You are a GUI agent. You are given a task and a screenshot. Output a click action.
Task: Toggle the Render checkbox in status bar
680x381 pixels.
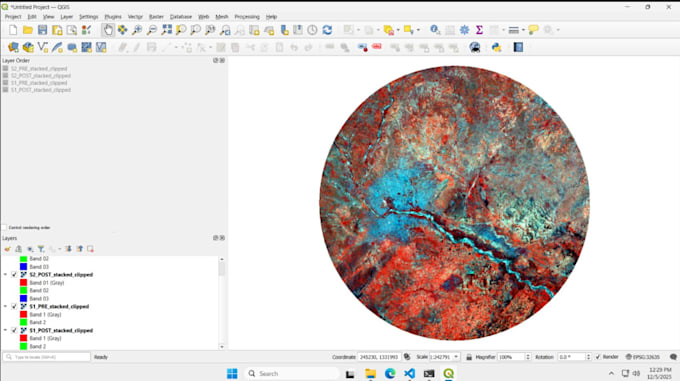click(x=598, y=357)
